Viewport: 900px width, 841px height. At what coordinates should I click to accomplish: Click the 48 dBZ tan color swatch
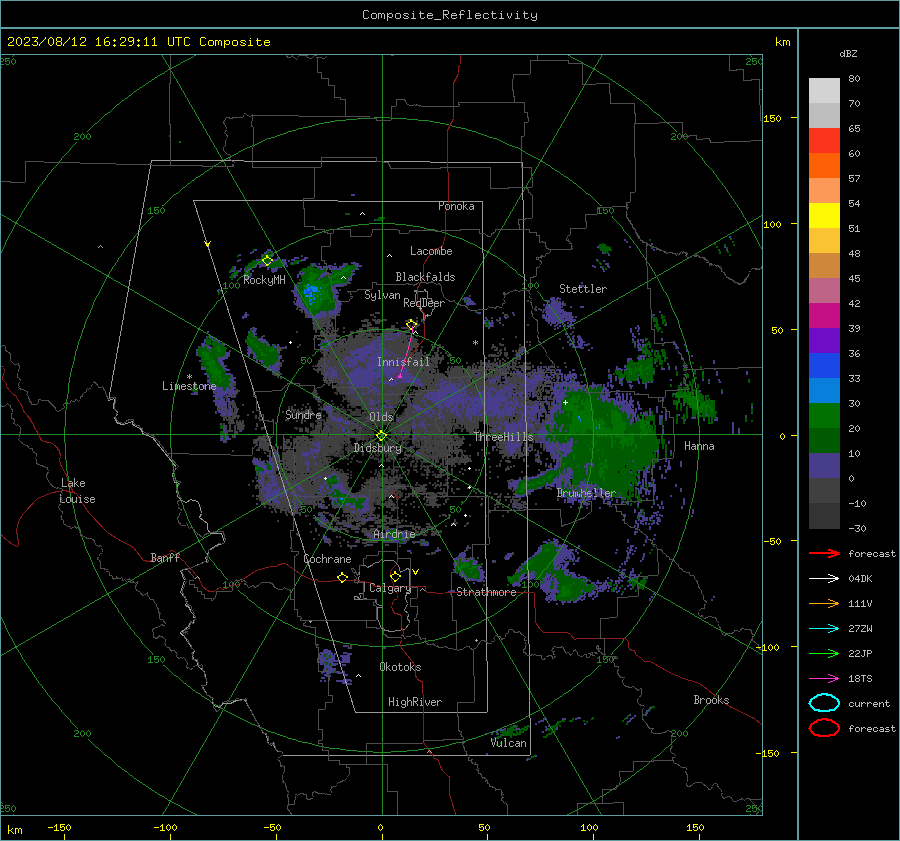point(824,265)
